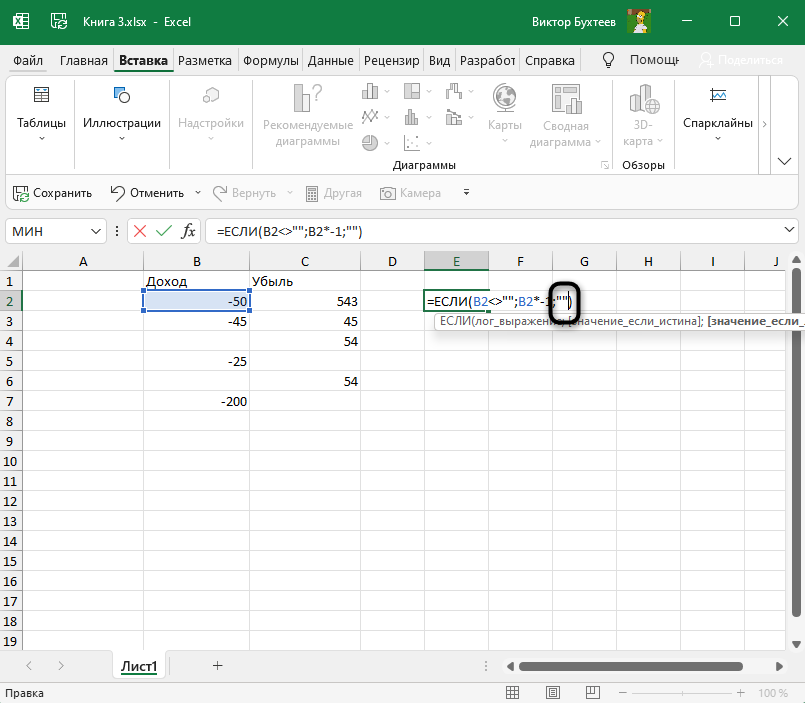
Task: Open the Формулы ribbon tab
Action: click(x=272, y=60)
